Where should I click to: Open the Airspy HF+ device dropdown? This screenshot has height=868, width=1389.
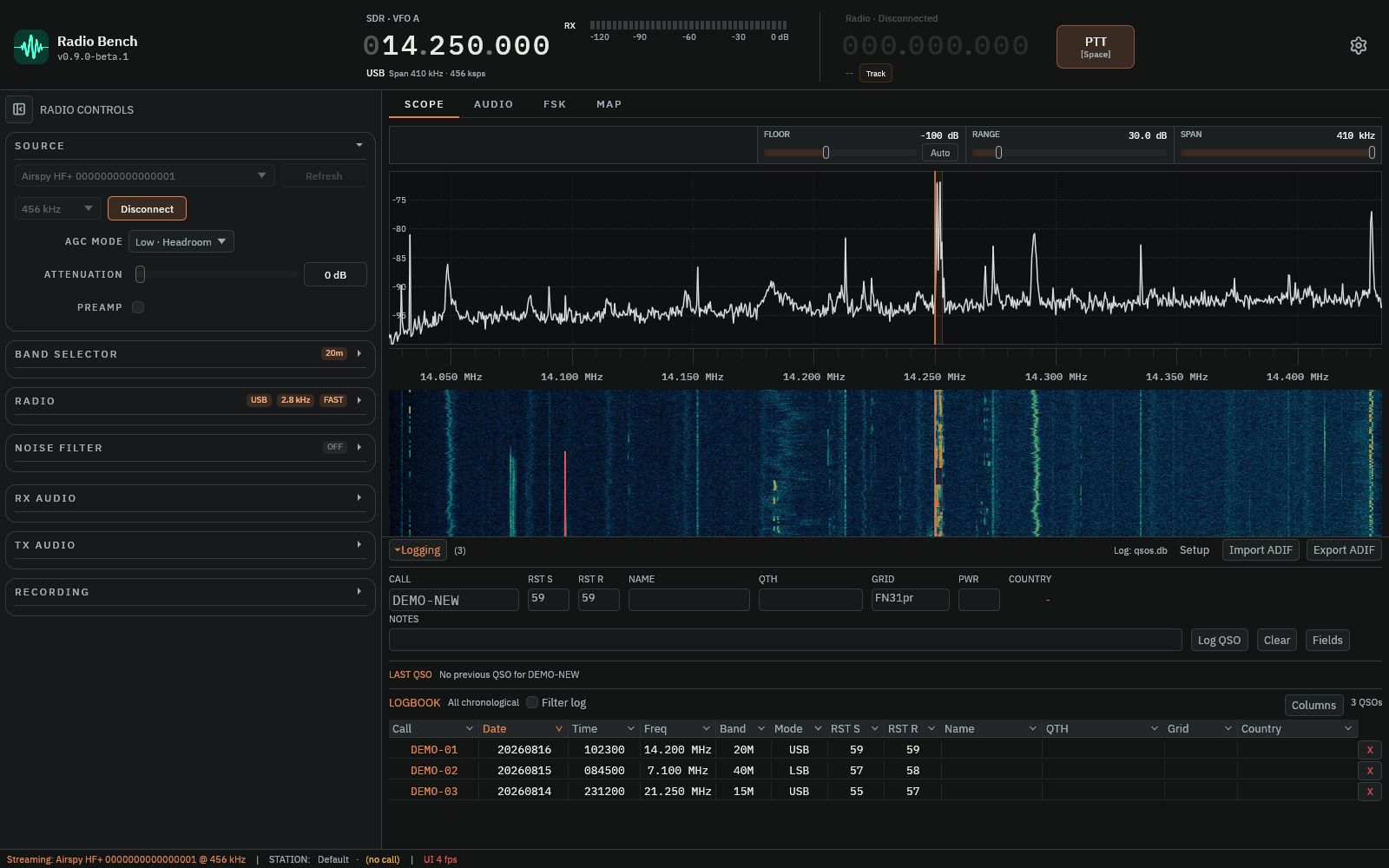pyautogui.click(x=145, y=175)
